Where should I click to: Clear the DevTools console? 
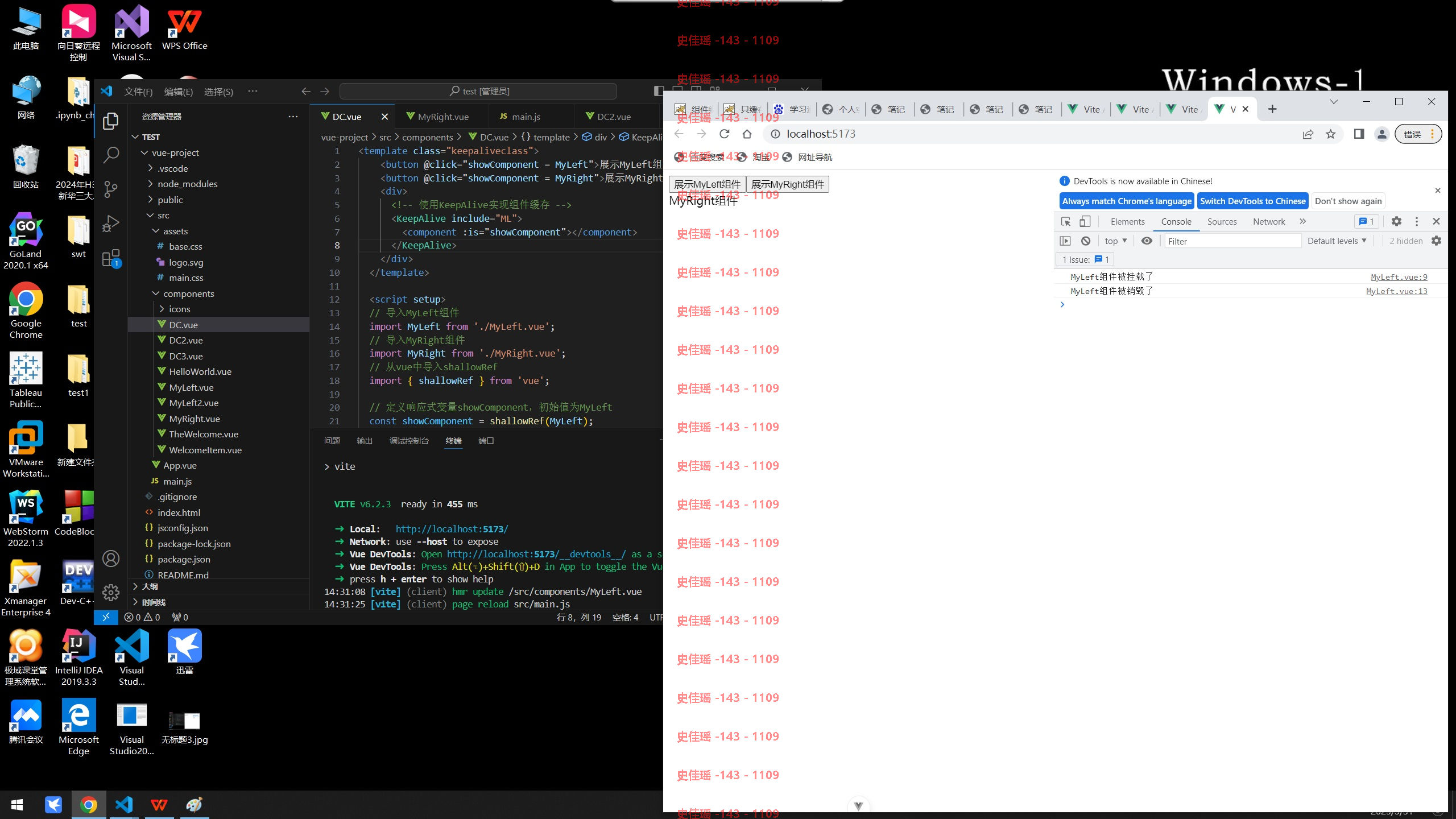pos(1086,241)
